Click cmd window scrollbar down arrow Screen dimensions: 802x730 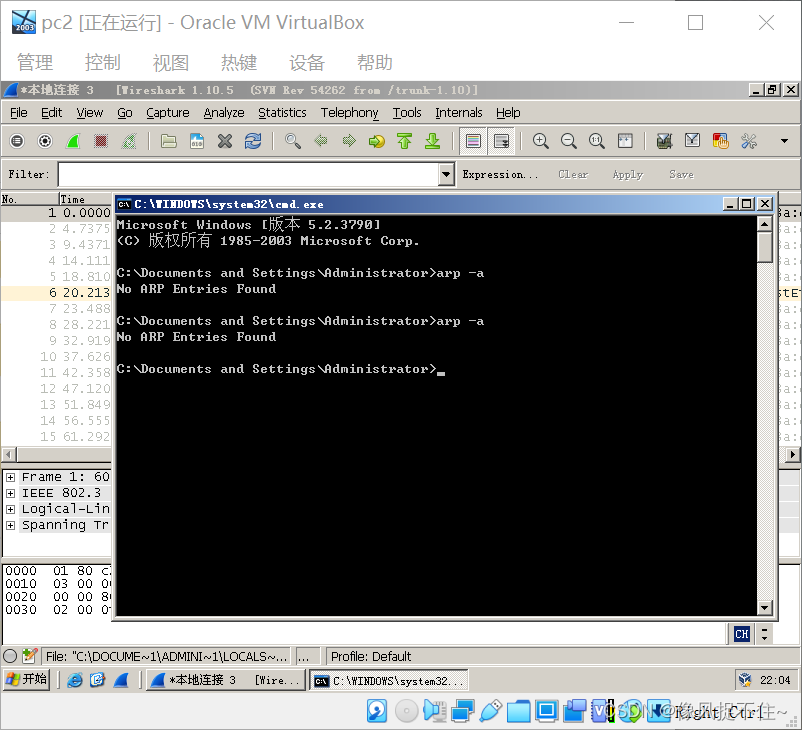point(765,608)
